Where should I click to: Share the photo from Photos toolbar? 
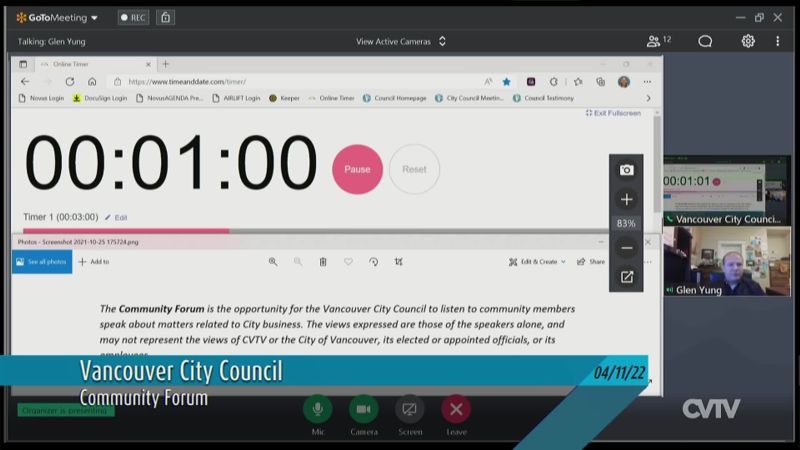coord(591,262)
